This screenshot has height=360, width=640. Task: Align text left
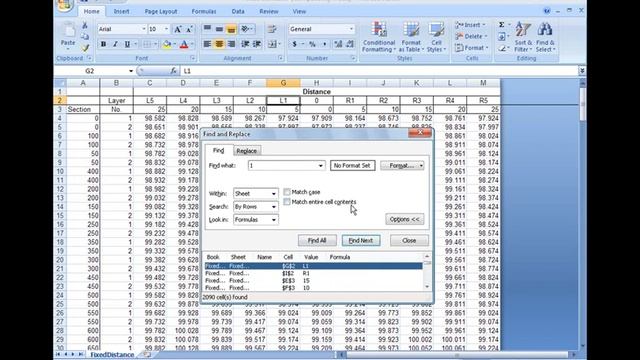click(x=207, y=44)
